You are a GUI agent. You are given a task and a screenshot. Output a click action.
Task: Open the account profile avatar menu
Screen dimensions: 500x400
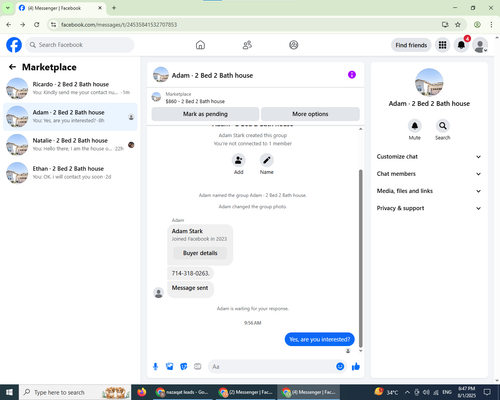coord(480,45)
